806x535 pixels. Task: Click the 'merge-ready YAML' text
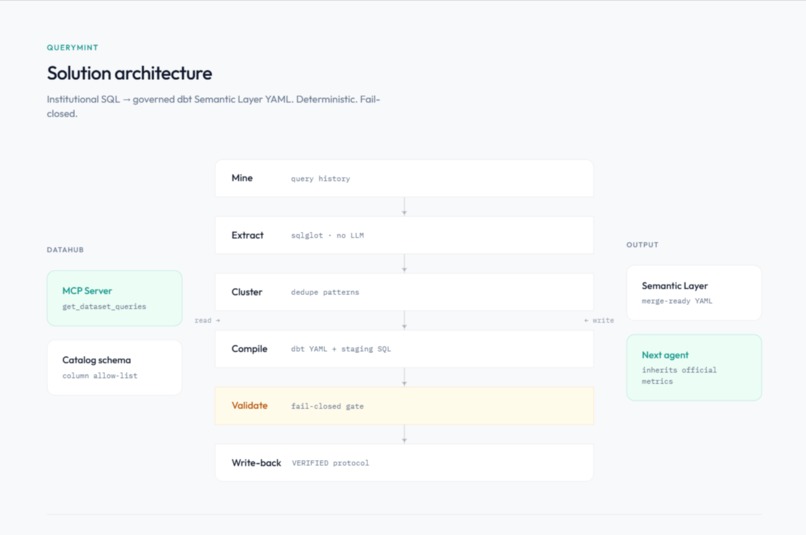point(677,301)
